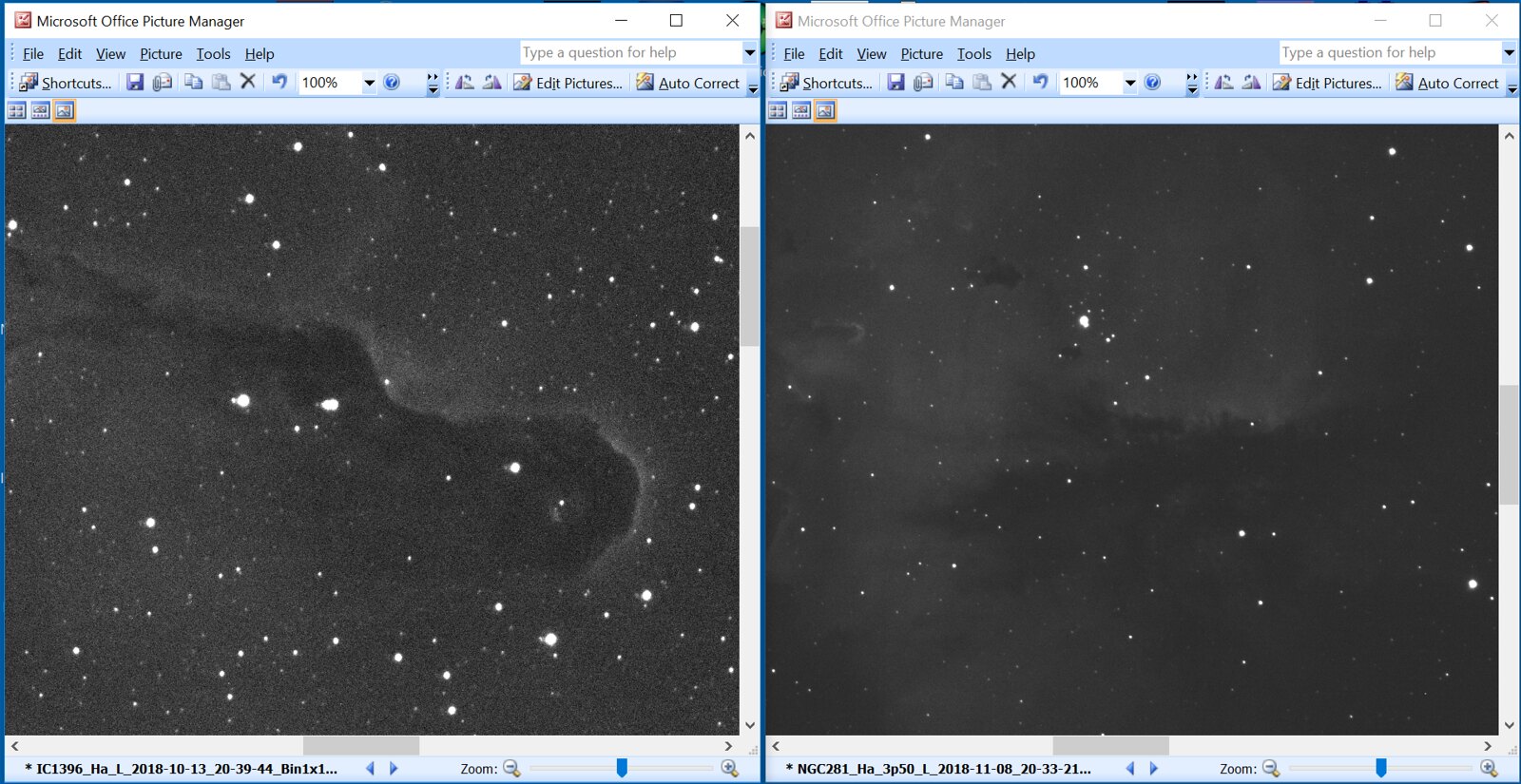Click Shortcuts... button in left window
Screen dimensions: 1521x784
66,83
